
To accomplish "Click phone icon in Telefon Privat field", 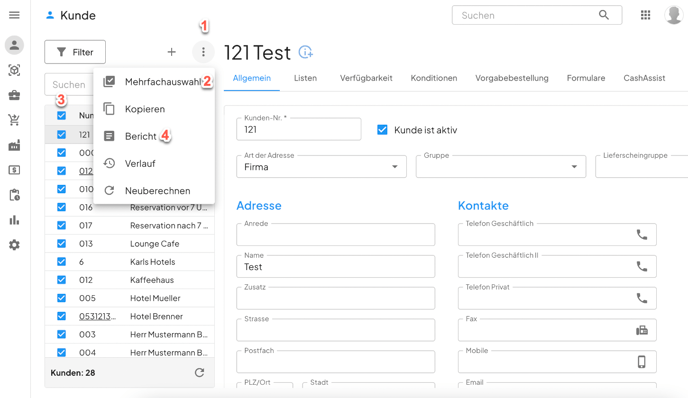I will coord(641,298).
